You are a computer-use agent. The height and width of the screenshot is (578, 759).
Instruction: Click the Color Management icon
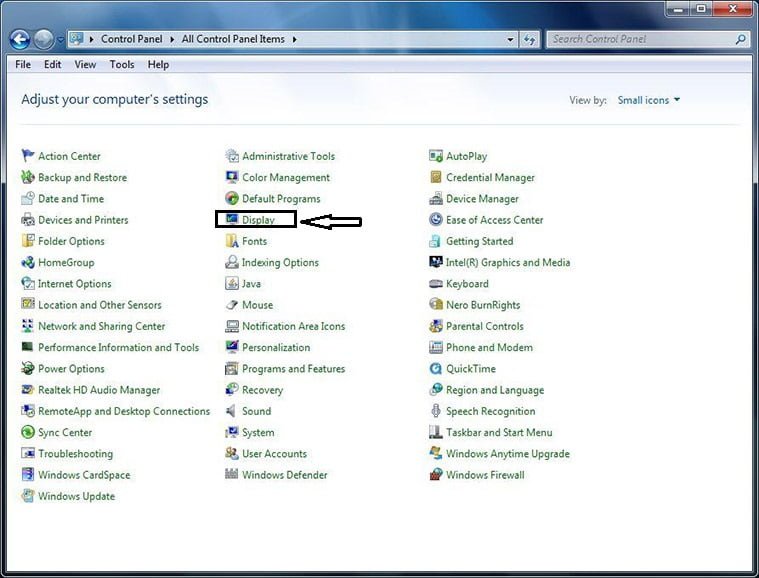tap(232, 177)
